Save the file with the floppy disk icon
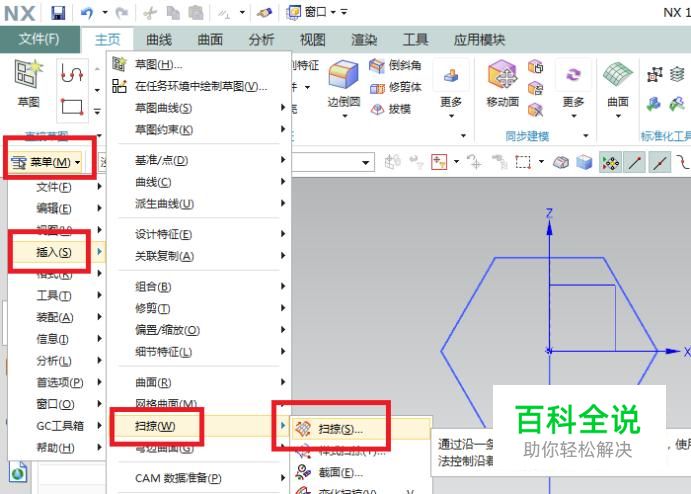This screenshot has width=691, height=494. [58, 13]
